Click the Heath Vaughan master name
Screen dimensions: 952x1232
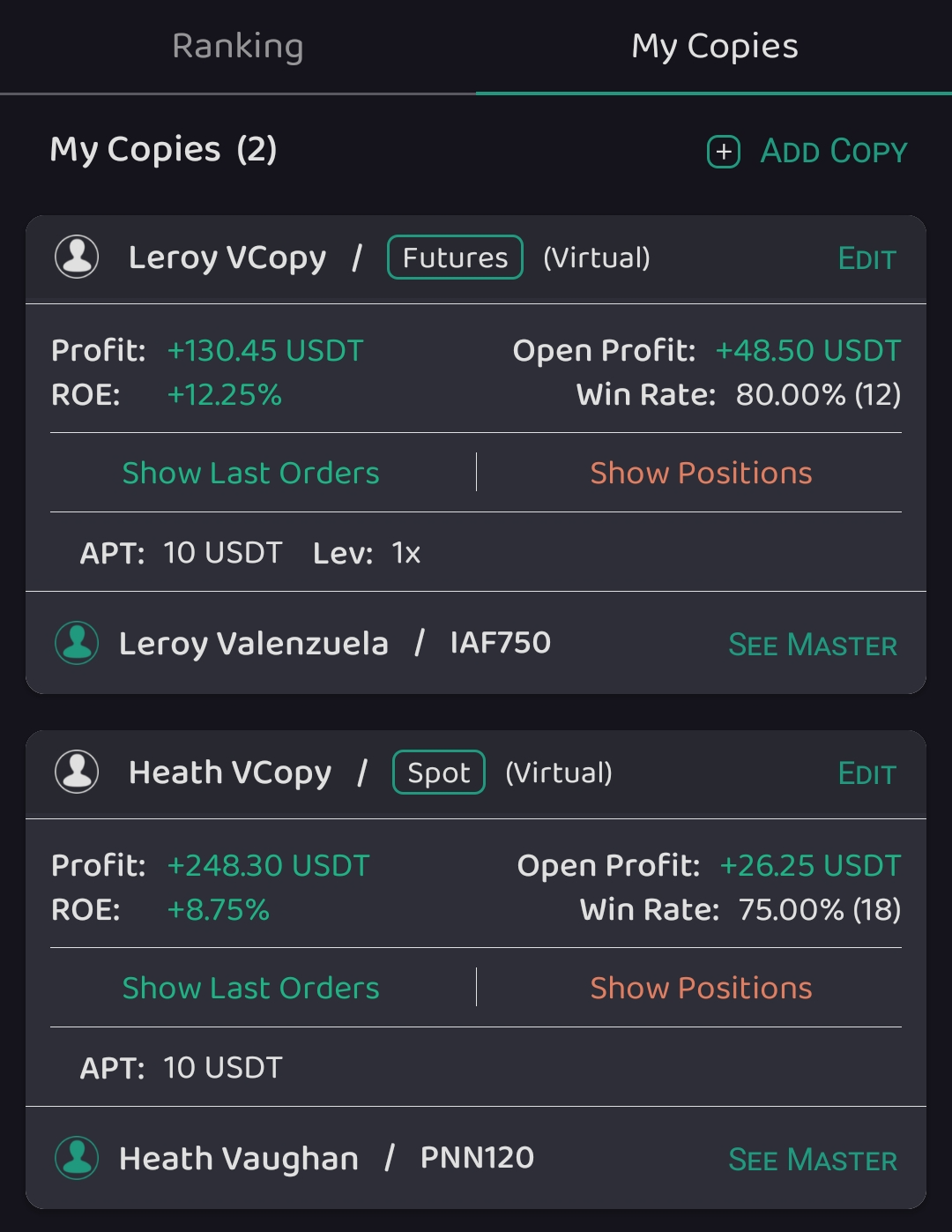(239, 1159)
